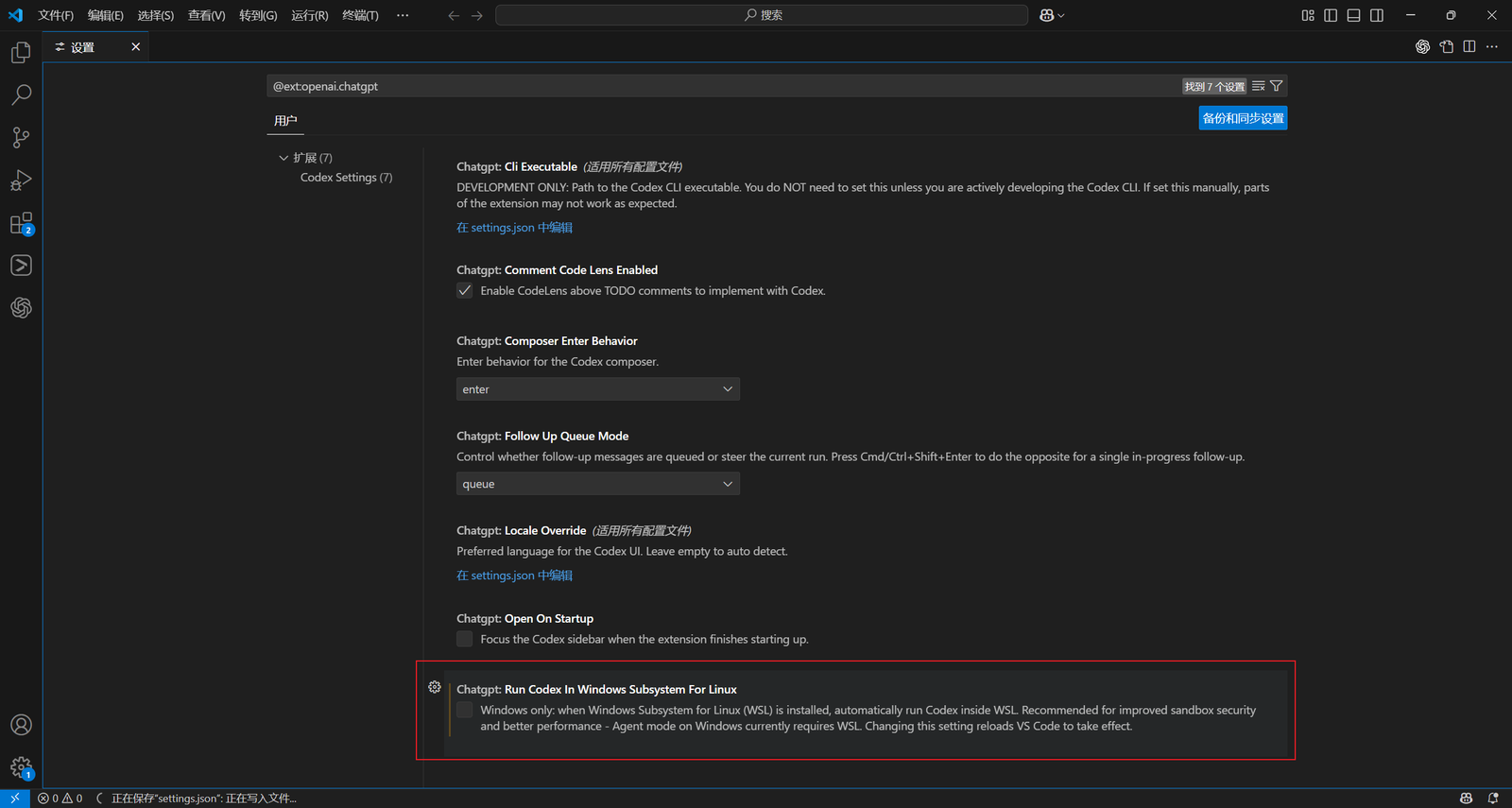
Task: Split the editor to the right
Action: click(1469, 46)
